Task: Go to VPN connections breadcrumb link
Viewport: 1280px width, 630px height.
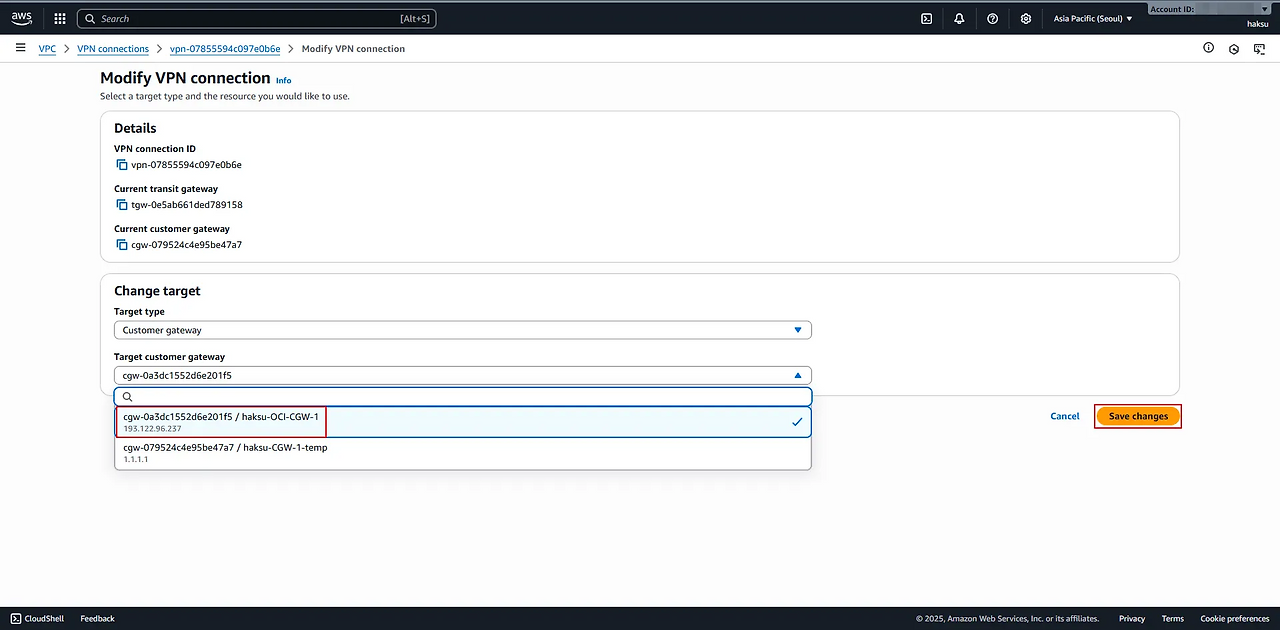Action: (x=113, y=49)
